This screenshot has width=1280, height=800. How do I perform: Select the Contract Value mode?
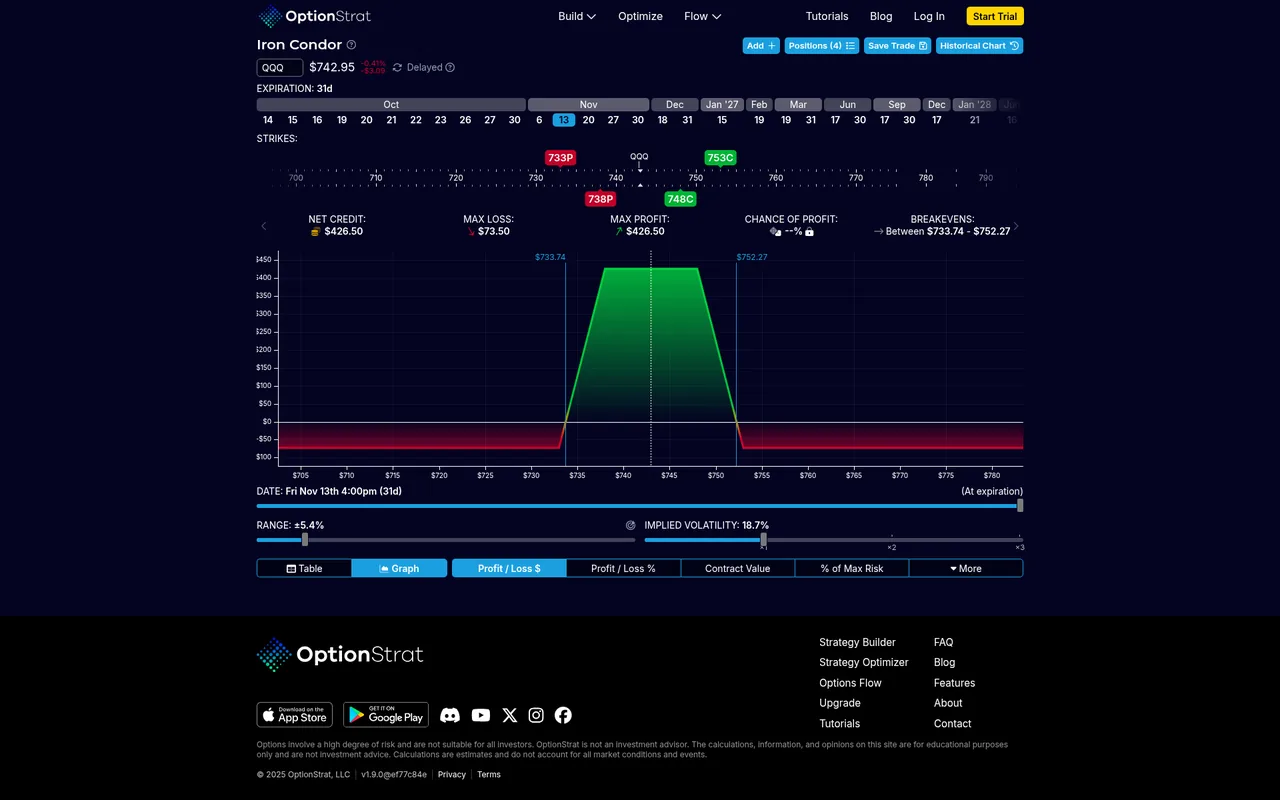point(738,568)
